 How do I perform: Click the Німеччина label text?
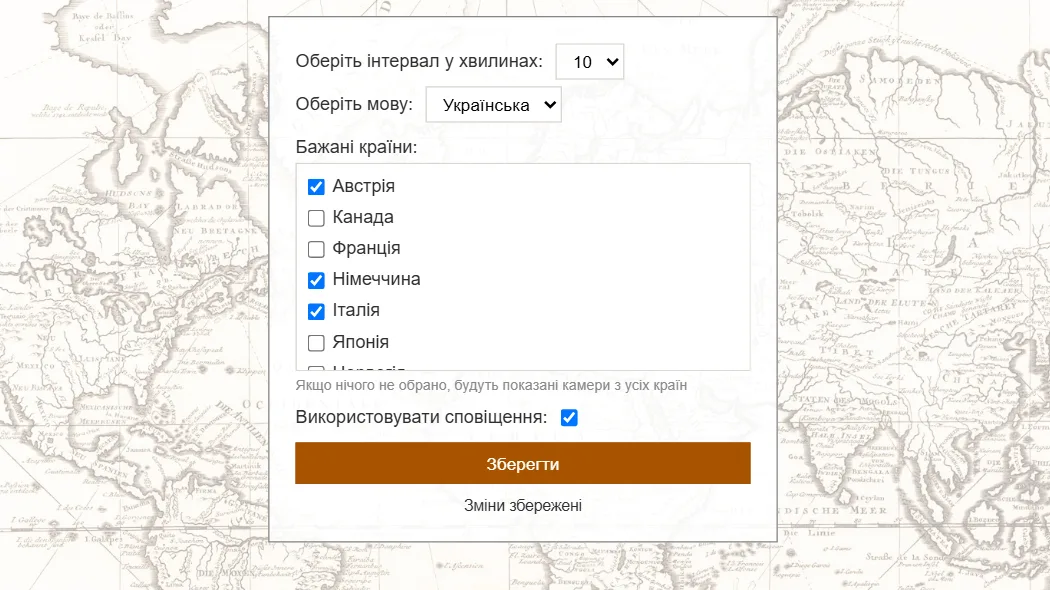pyautogui.click(x=376, y=279)
